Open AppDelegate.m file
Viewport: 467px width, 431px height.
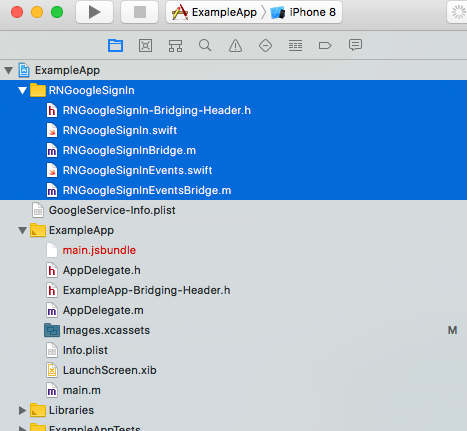(233, 310)
